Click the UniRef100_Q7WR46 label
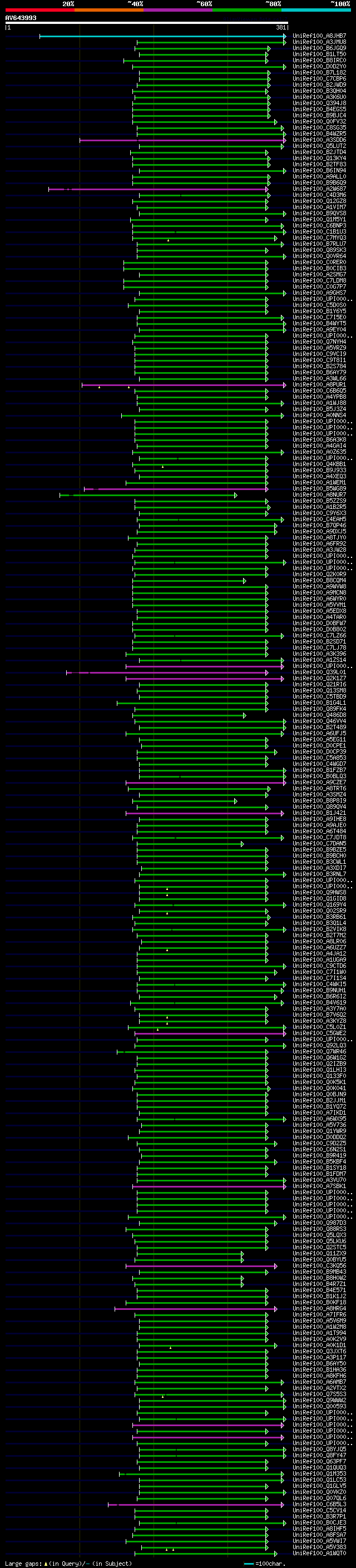 (x=319, y=1051)
